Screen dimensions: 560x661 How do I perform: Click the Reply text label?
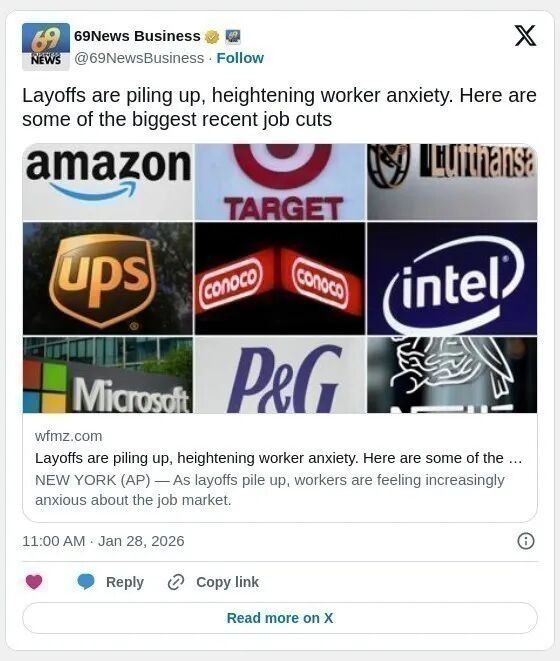[125, 582]
